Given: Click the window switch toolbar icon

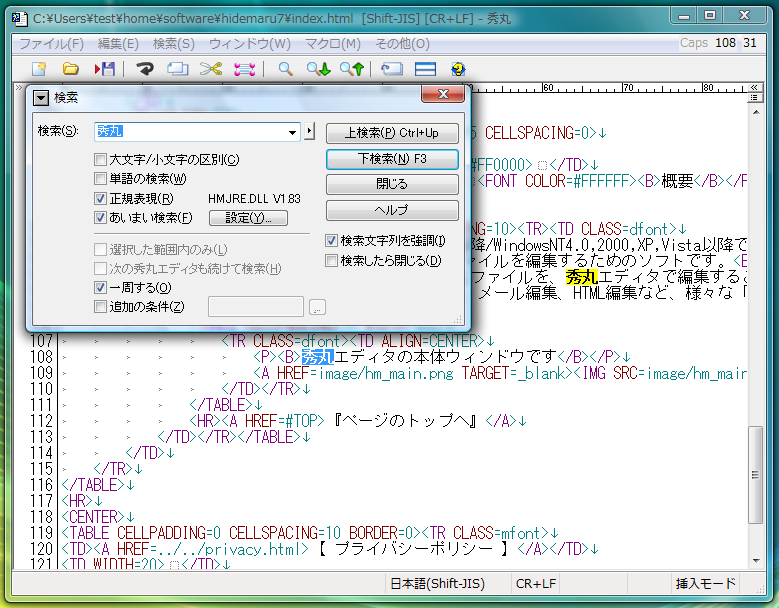Looking at the screenshot, I should [x=391, y=69].
